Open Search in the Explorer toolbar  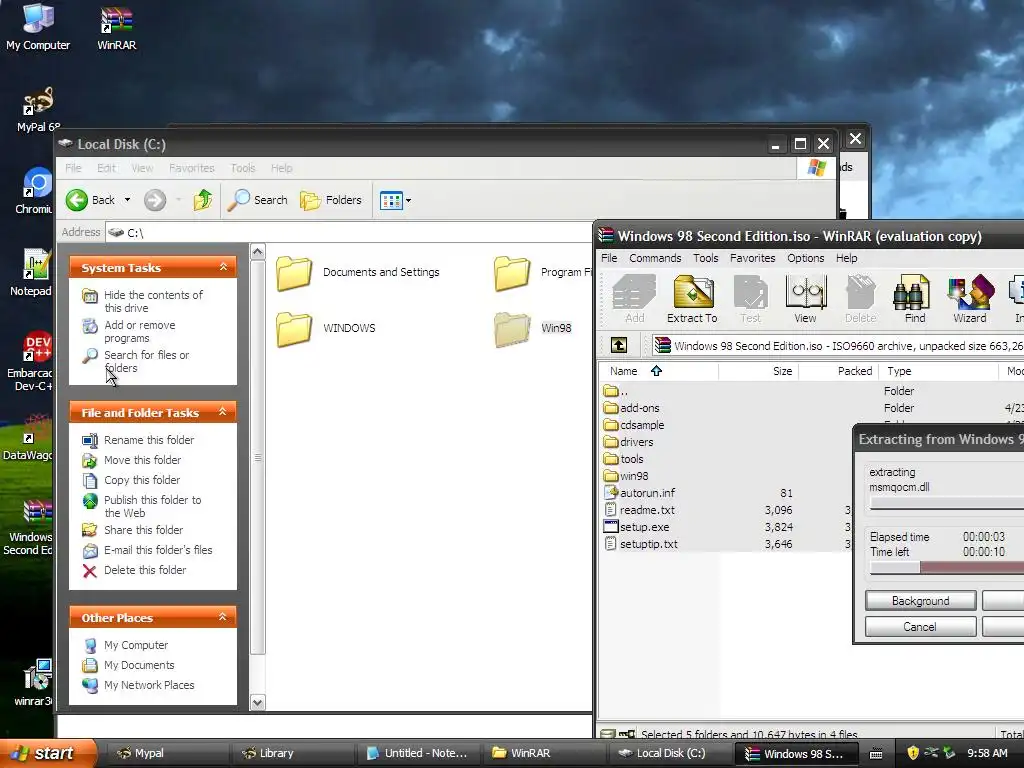(257, 200)
